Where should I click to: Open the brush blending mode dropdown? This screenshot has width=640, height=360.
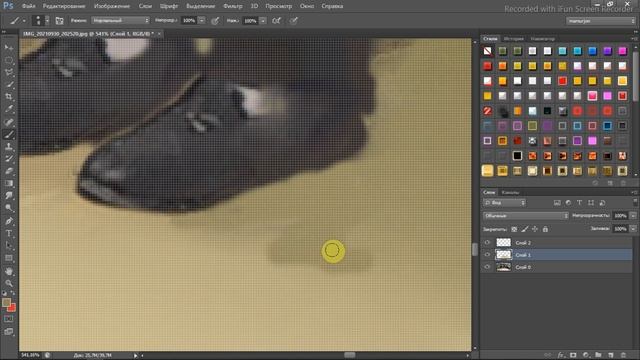[120, 20]
